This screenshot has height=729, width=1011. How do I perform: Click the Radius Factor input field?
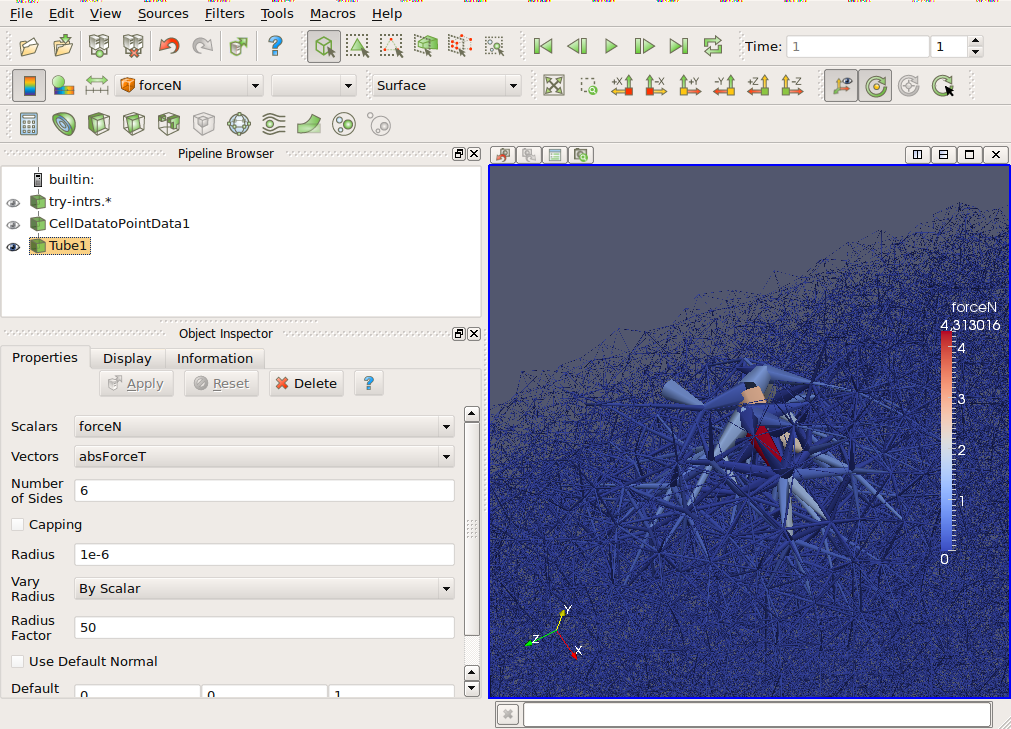(265, 628)
